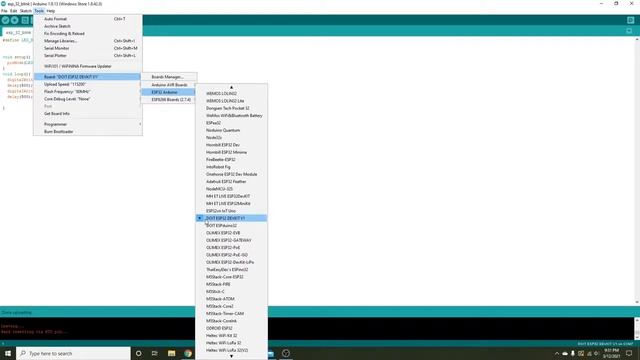Viewport: 640px width, 360px height.
Task: Select Heltec WiFi Kit 32 board
Action: (231, 336)
